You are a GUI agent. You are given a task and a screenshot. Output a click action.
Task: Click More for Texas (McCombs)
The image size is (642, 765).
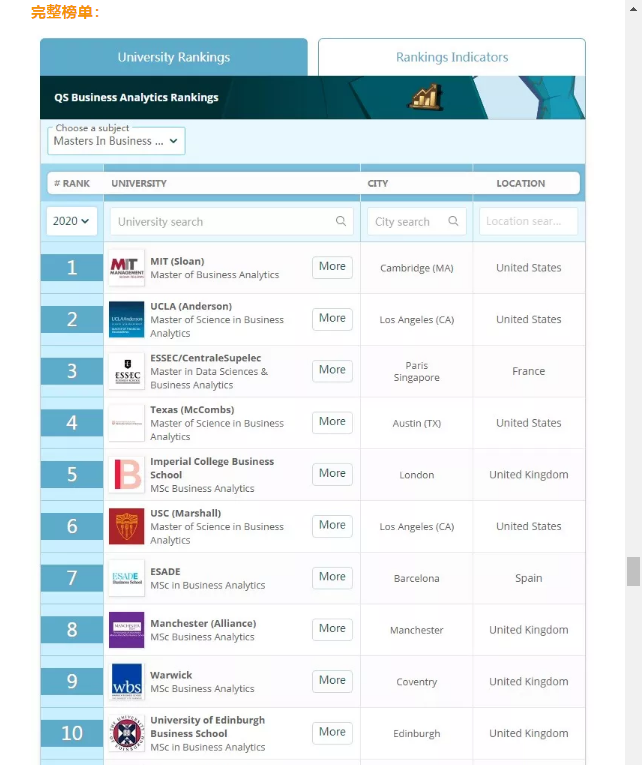pyautogui.click(x=332, y=422)
